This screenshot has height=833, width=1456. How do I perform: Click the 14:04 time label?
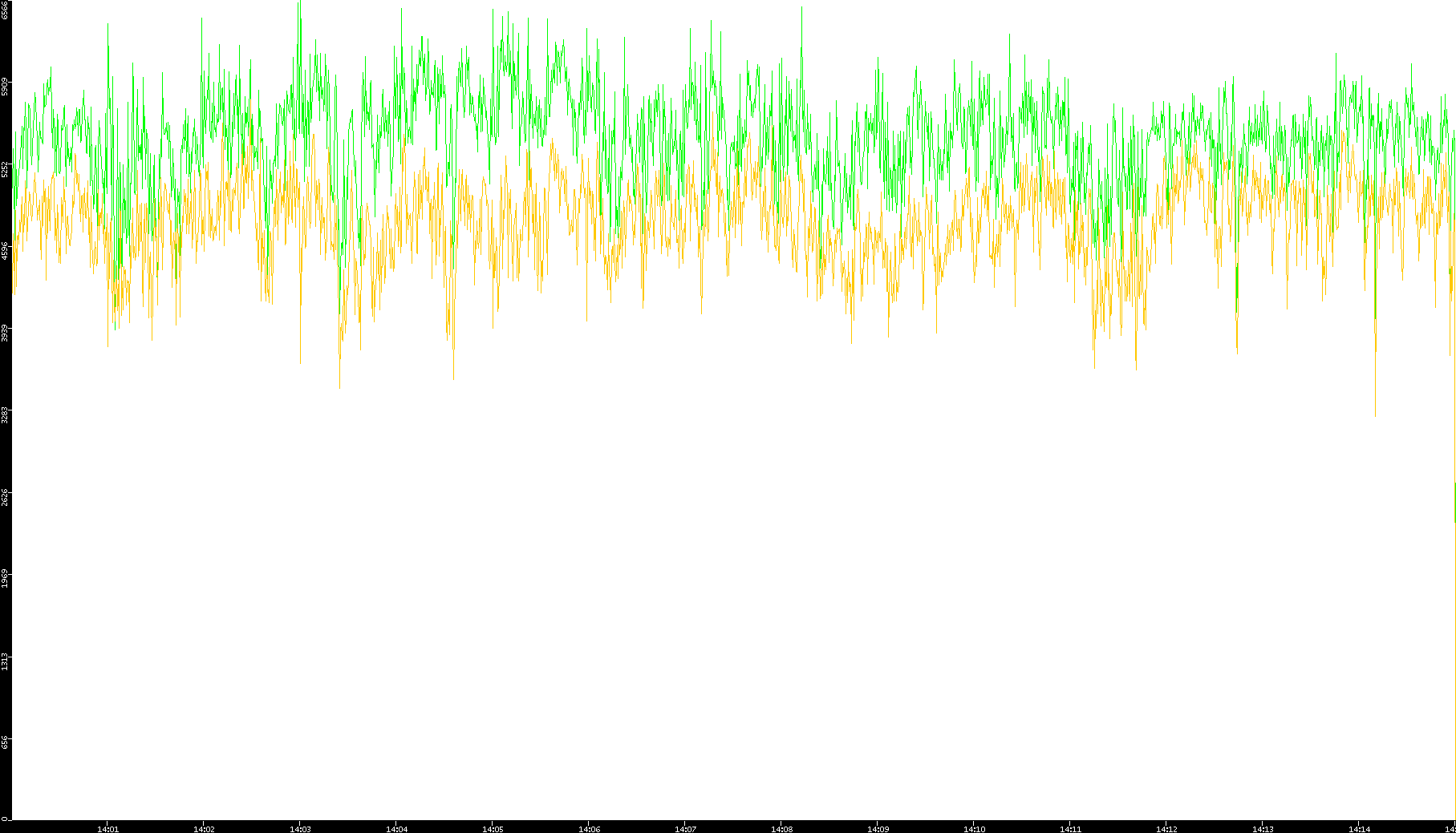396,829
